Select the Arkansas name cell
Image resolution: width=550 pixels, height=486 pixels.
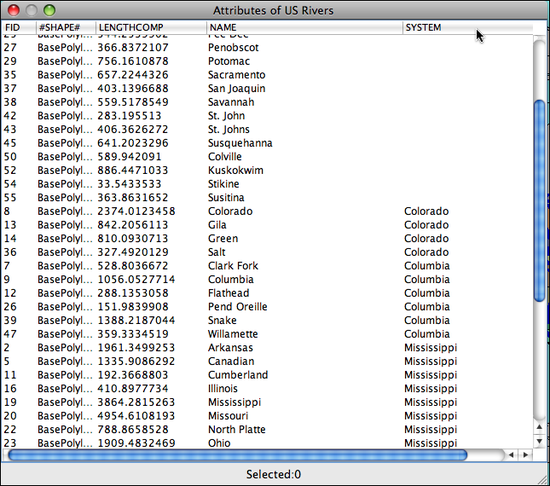pyautogui.click(x=230, y=348)
